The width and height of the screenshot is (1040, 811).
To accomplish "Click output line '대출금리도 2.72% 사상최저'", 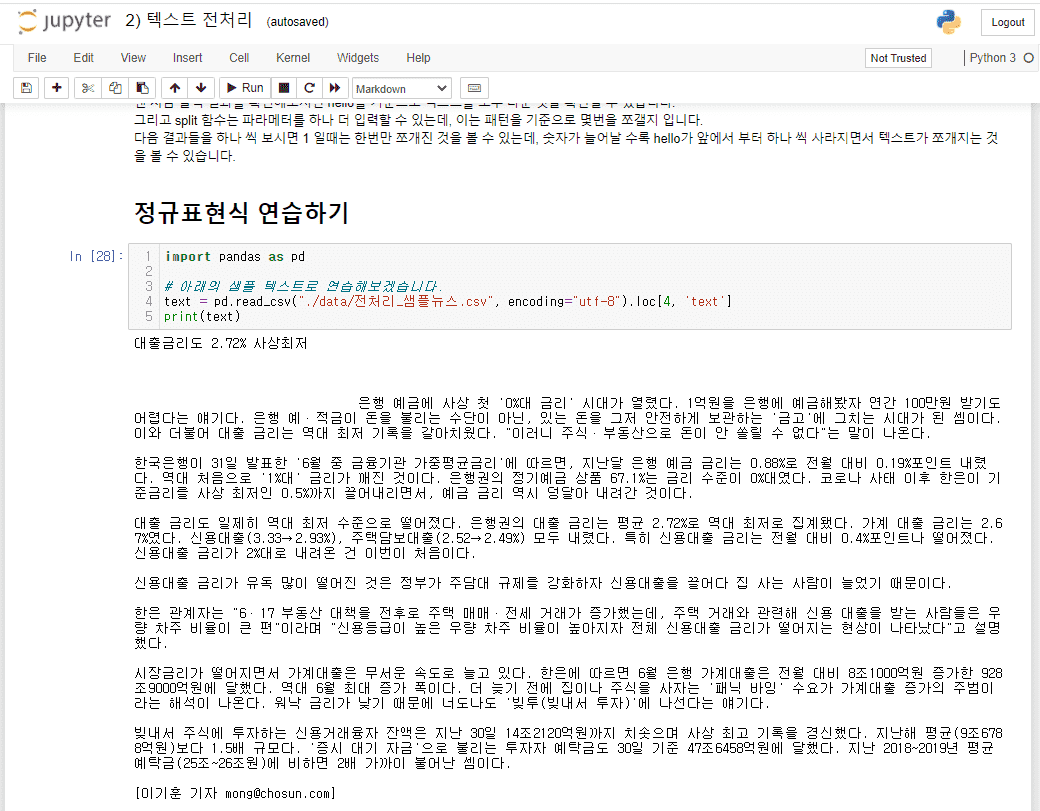I will point(220,343).
